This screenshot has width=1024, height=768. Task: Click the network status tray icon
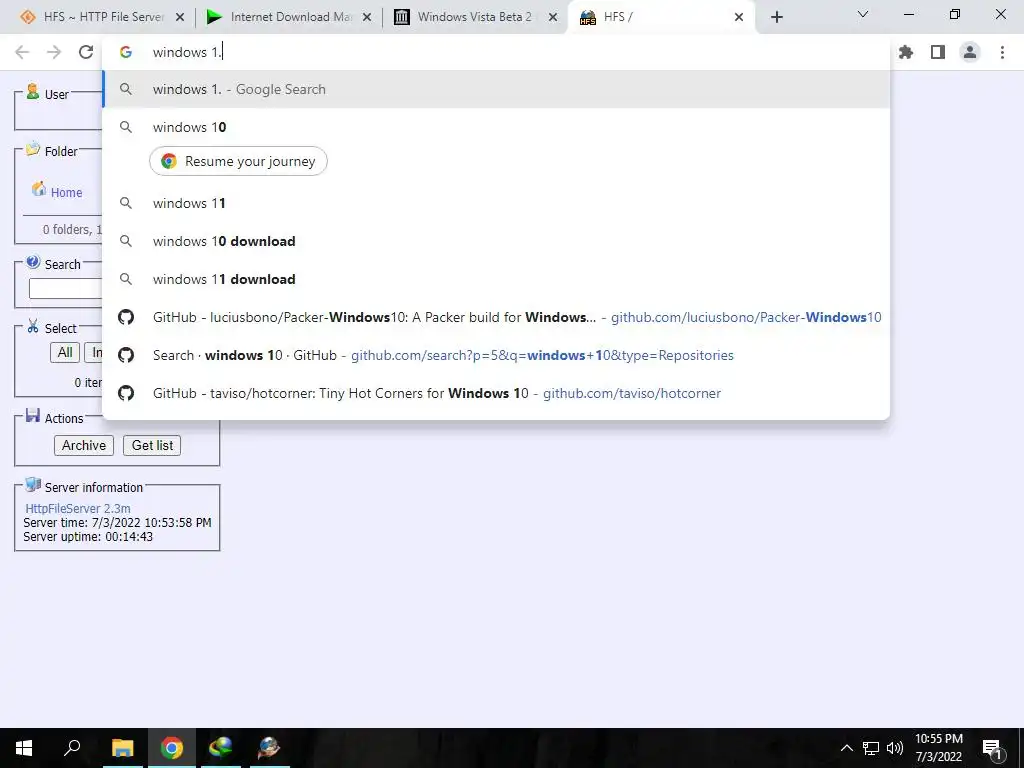871,748
